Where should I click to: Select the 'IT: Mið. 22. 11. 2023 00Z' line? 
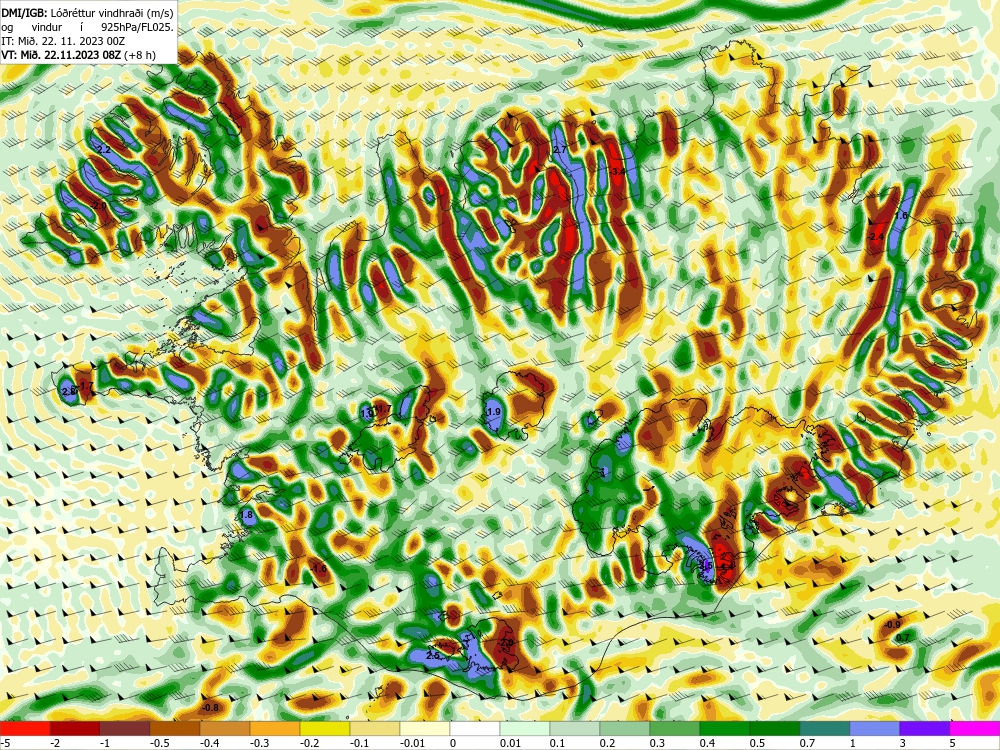63,41
